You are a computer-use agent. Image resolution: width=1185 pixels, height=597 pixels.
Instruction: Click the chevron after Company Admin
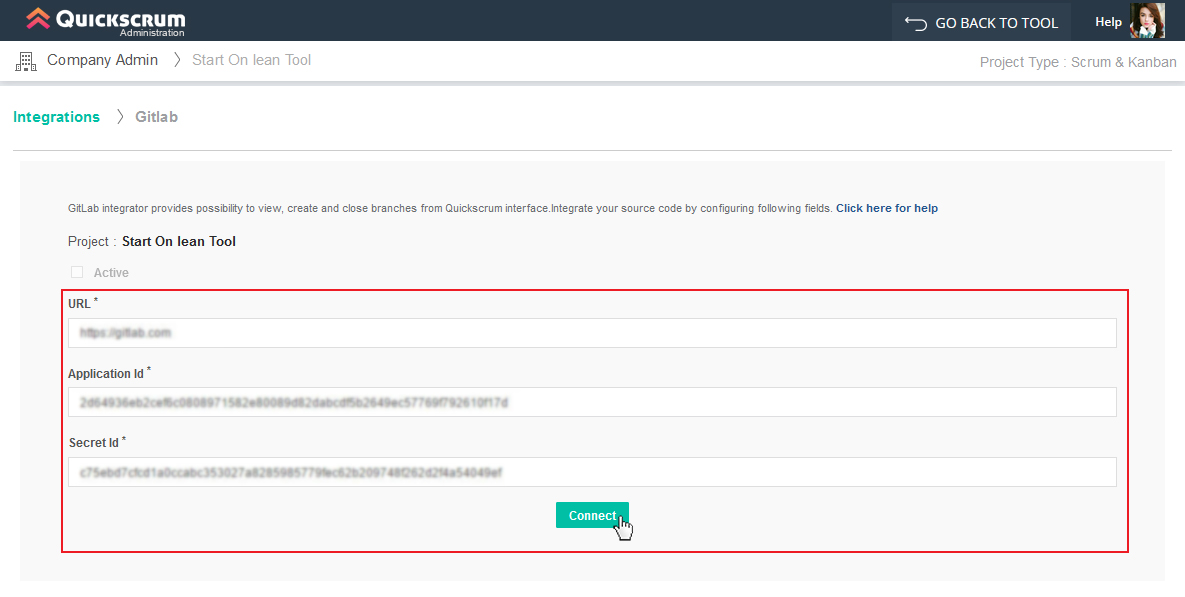(x=177, y=60)
